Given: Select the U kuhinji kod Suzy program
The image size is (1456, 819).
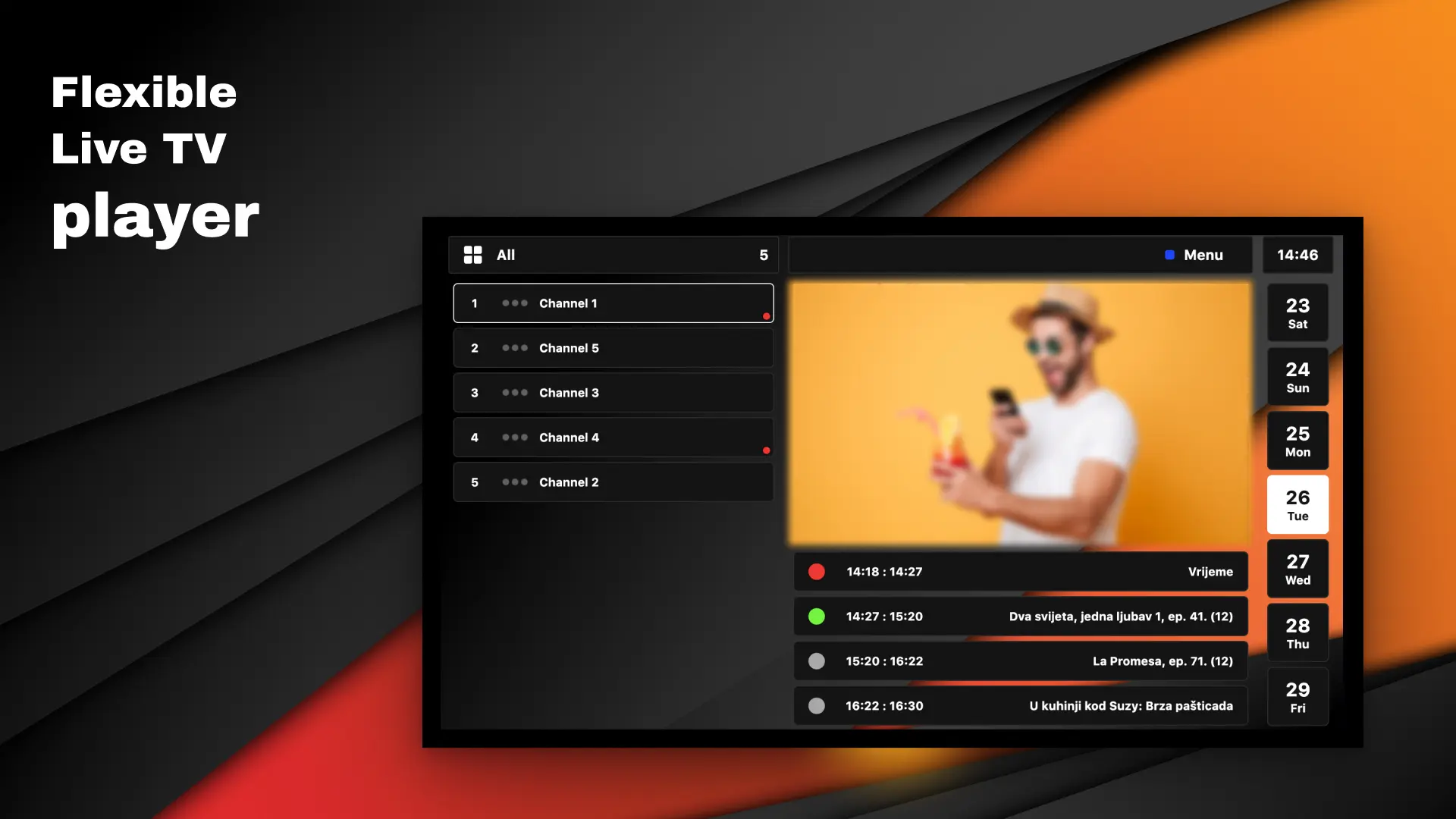Looking at the screenshot, I should 1020,706.
